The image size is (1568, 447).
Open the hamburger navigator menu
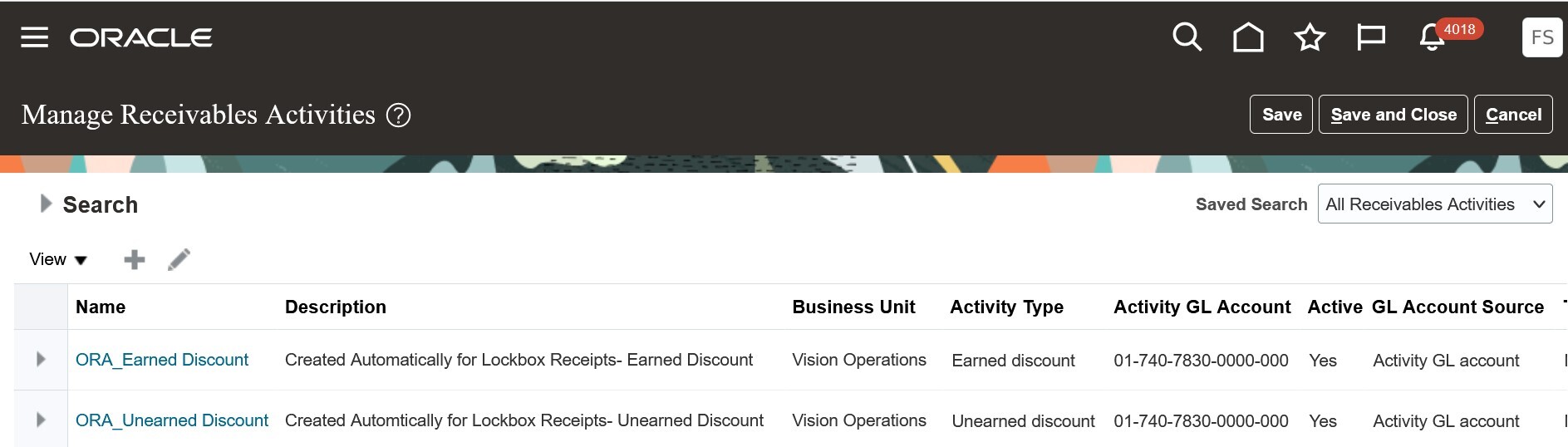tap(34, 37)
